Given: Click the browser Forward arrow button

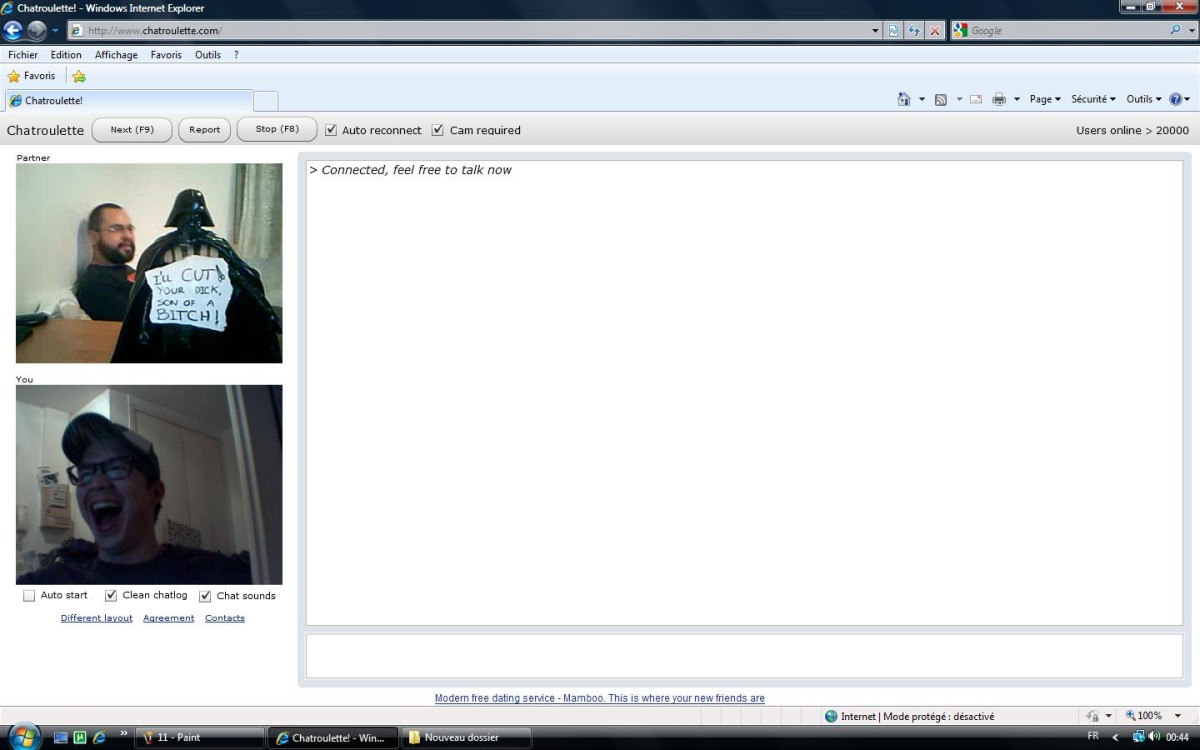Looking at the screenshot, I should [x=37, y=30].
